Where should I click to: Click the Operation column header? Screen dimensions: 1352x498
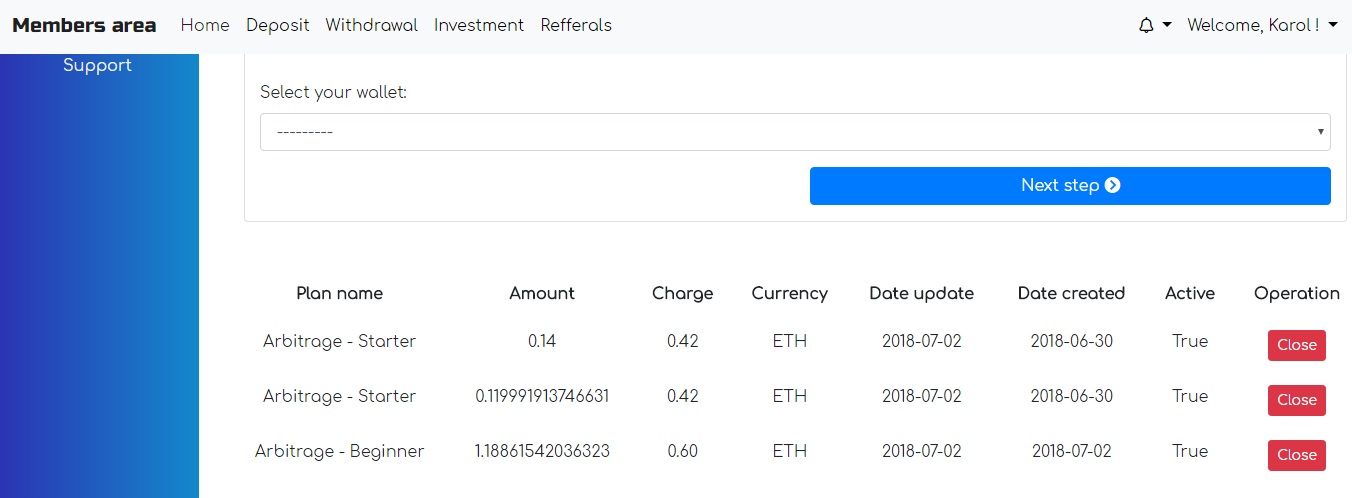coord(1297,293)
